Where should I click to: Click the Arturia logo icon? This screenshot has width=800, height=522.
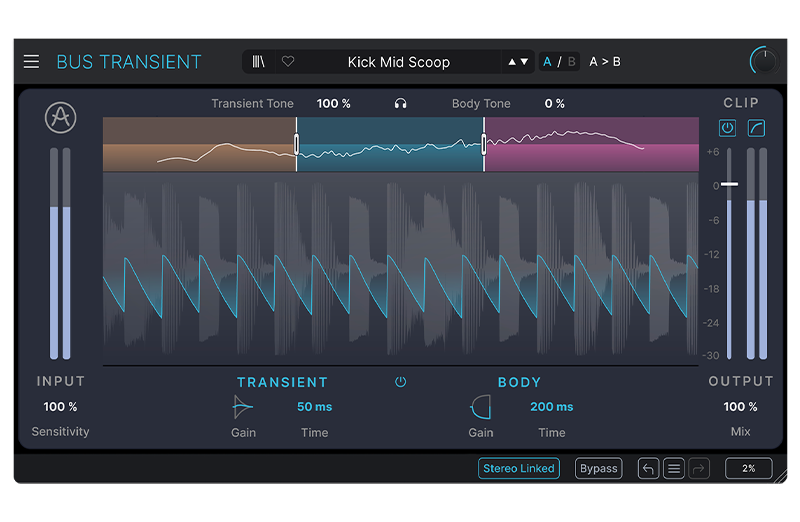tap(61, 118)
